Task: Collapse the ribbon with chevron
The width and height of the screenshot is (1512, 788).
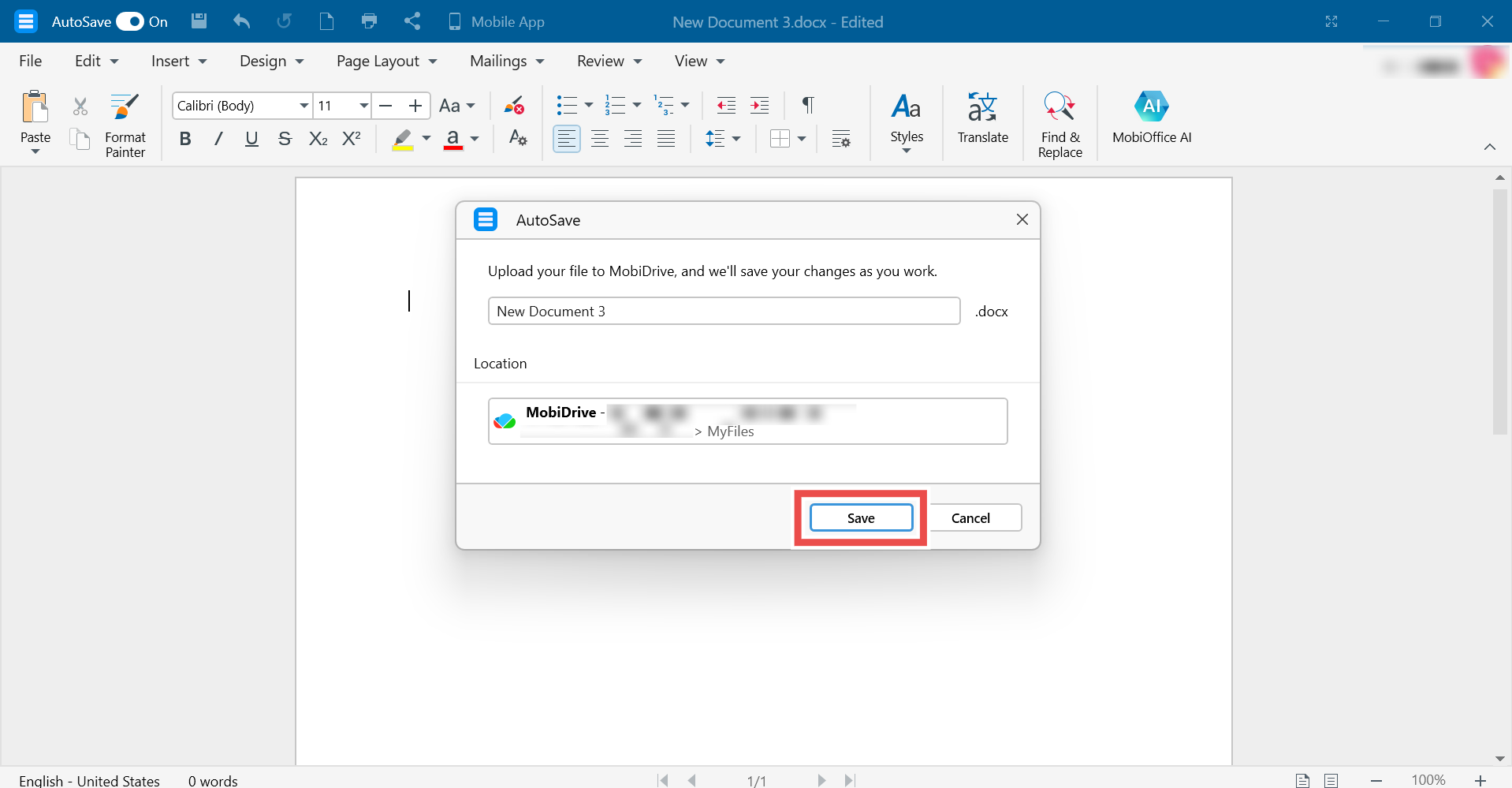Action: click(1489, 147)
